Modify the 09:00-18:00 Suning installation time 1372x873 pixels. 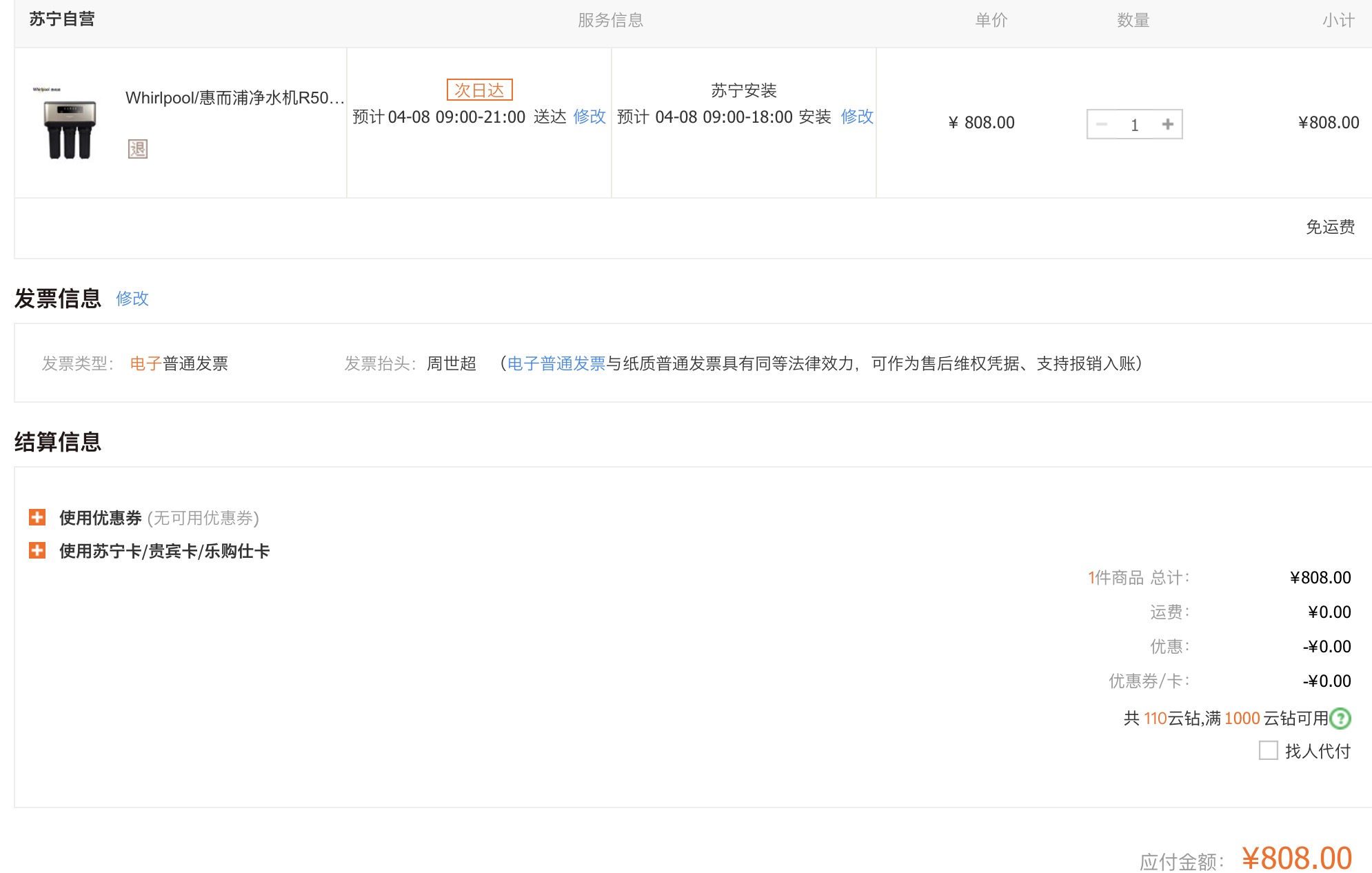857,117
